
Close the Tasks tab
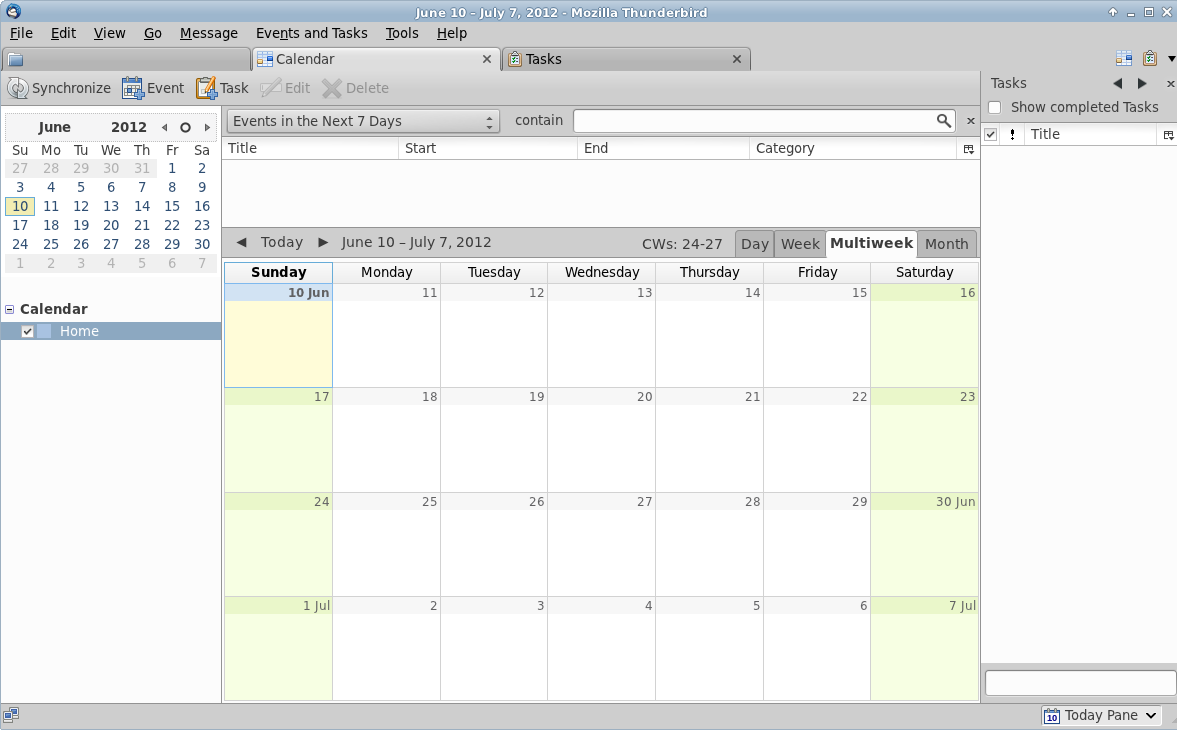736,59
